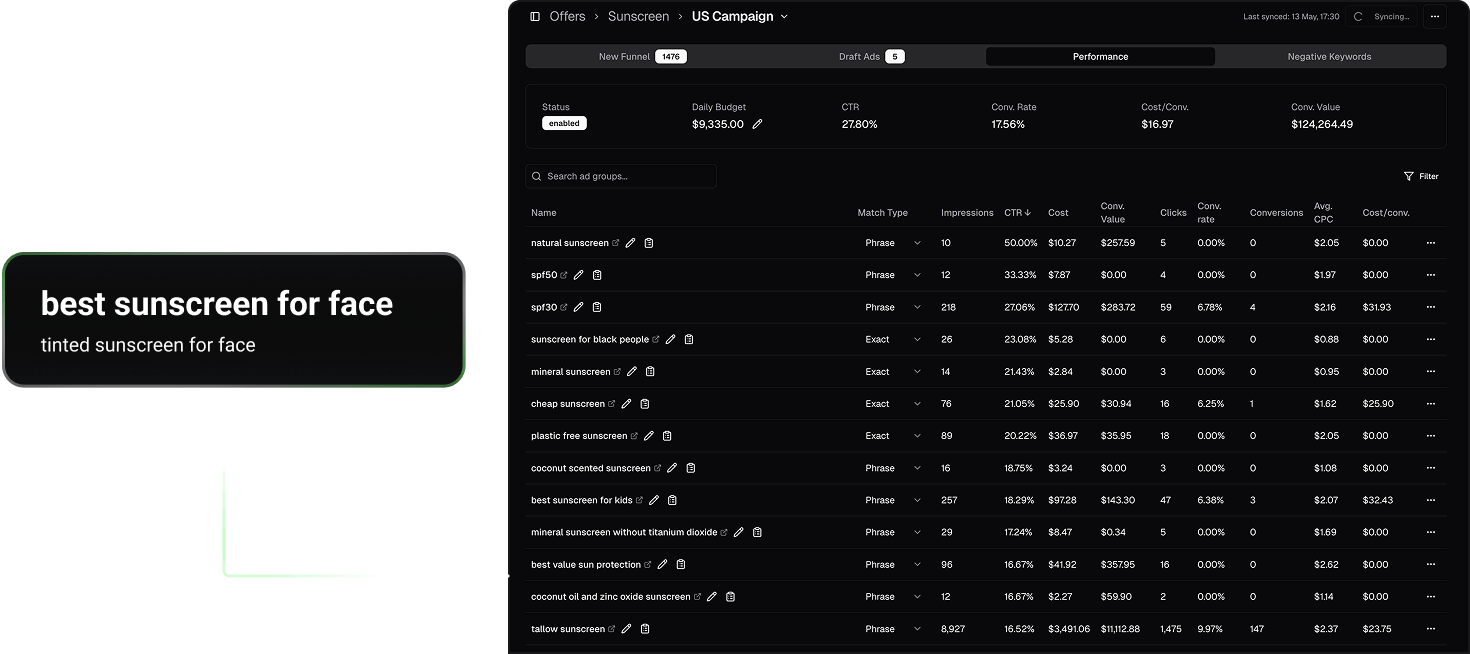This screenshot has width=1470, height=654.
Task: Click the Filter button
Action: pos(1421,176)
